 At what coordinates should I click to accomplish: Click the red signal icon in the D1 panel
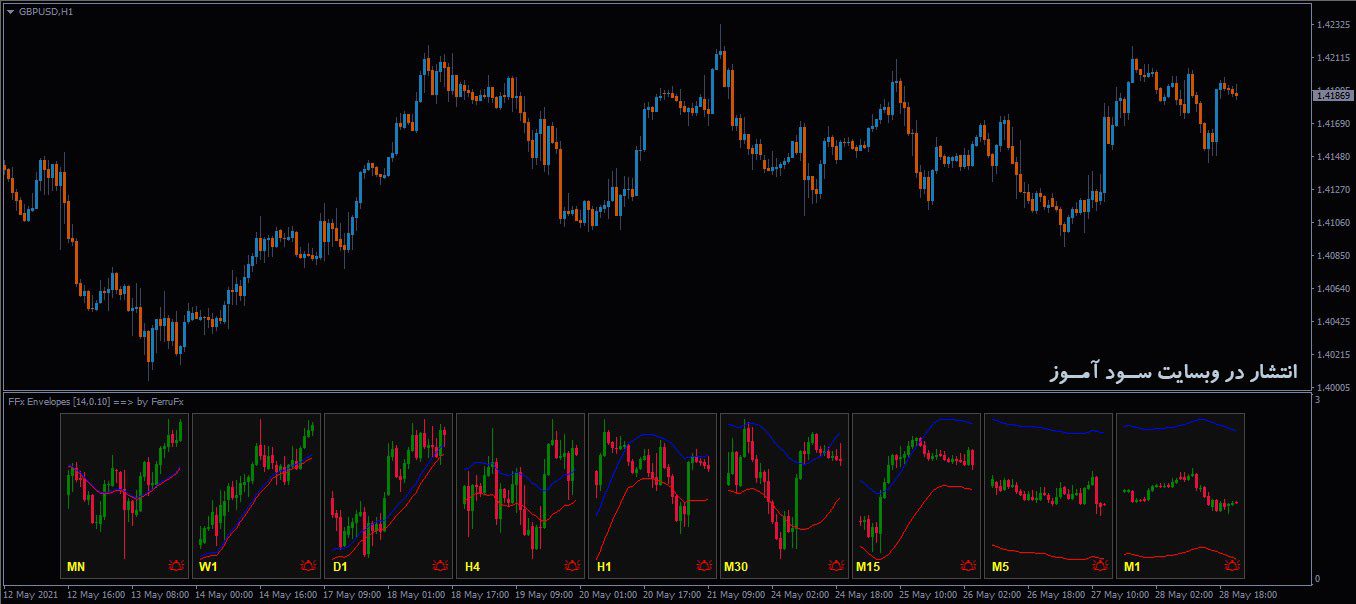pyautogui.click(x=441, y=567)
